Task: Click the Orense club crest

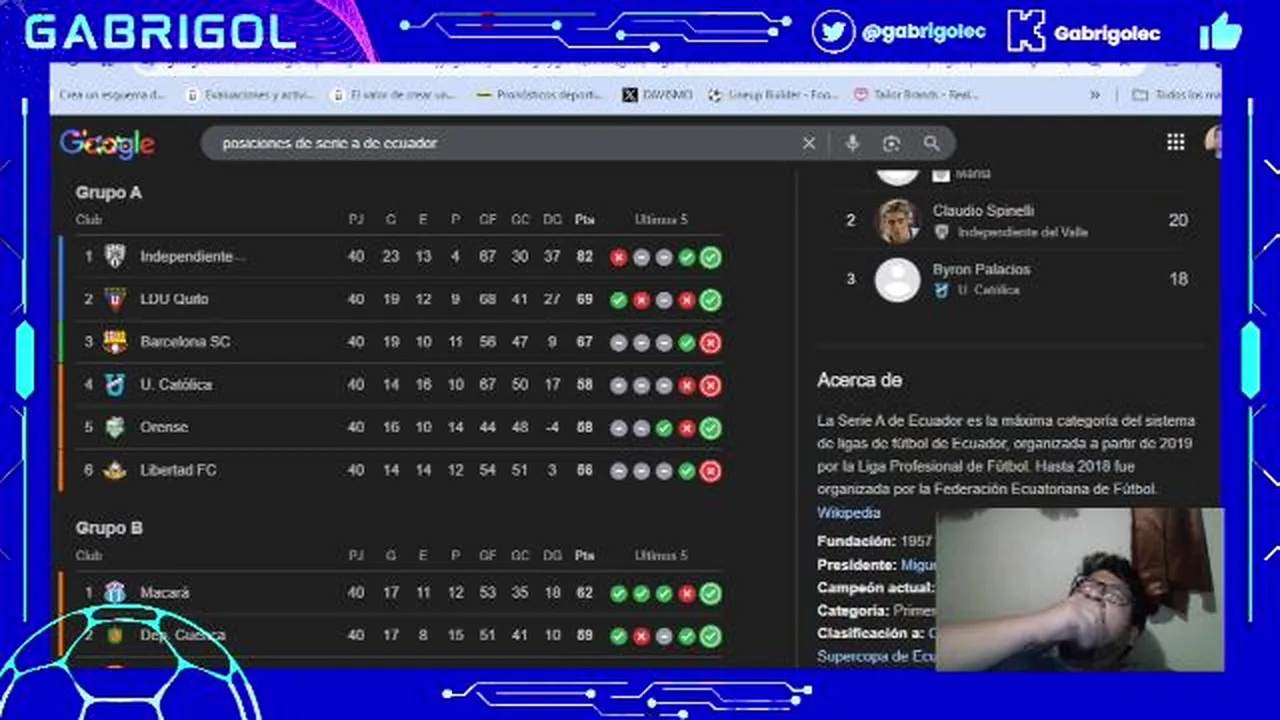Action: [115, 427]
